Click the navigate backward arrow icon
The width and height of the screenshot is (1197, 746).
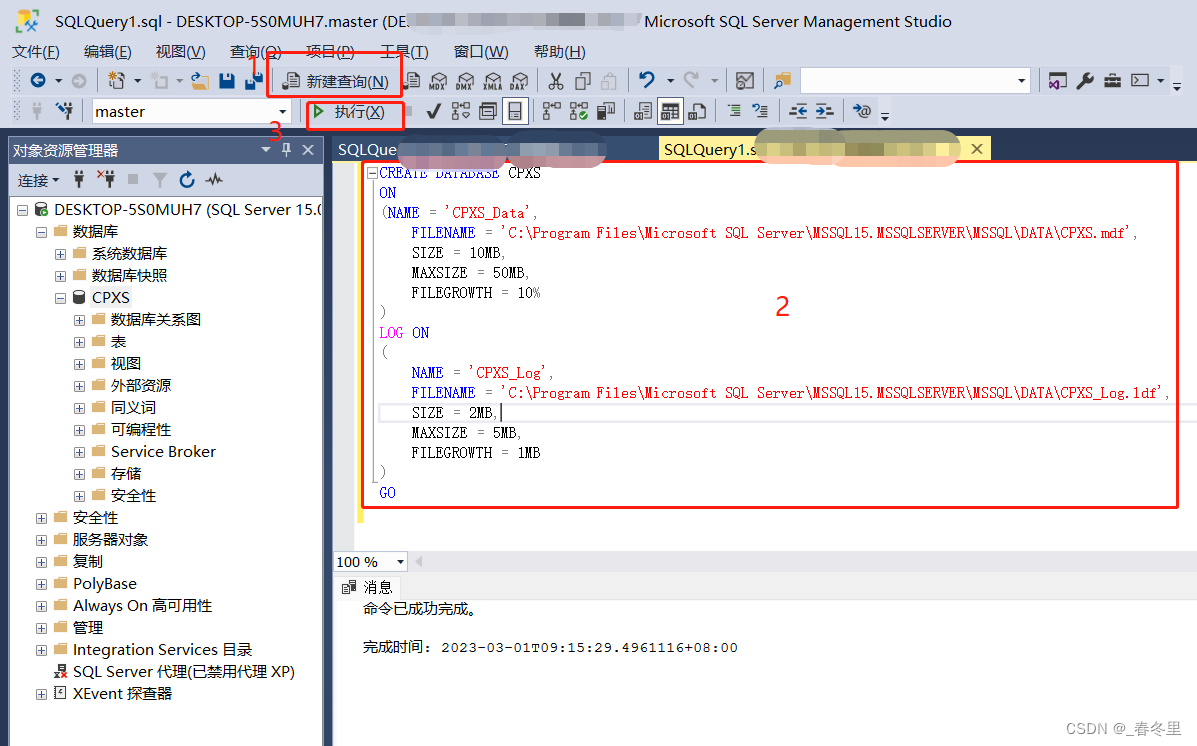(37, 80)
